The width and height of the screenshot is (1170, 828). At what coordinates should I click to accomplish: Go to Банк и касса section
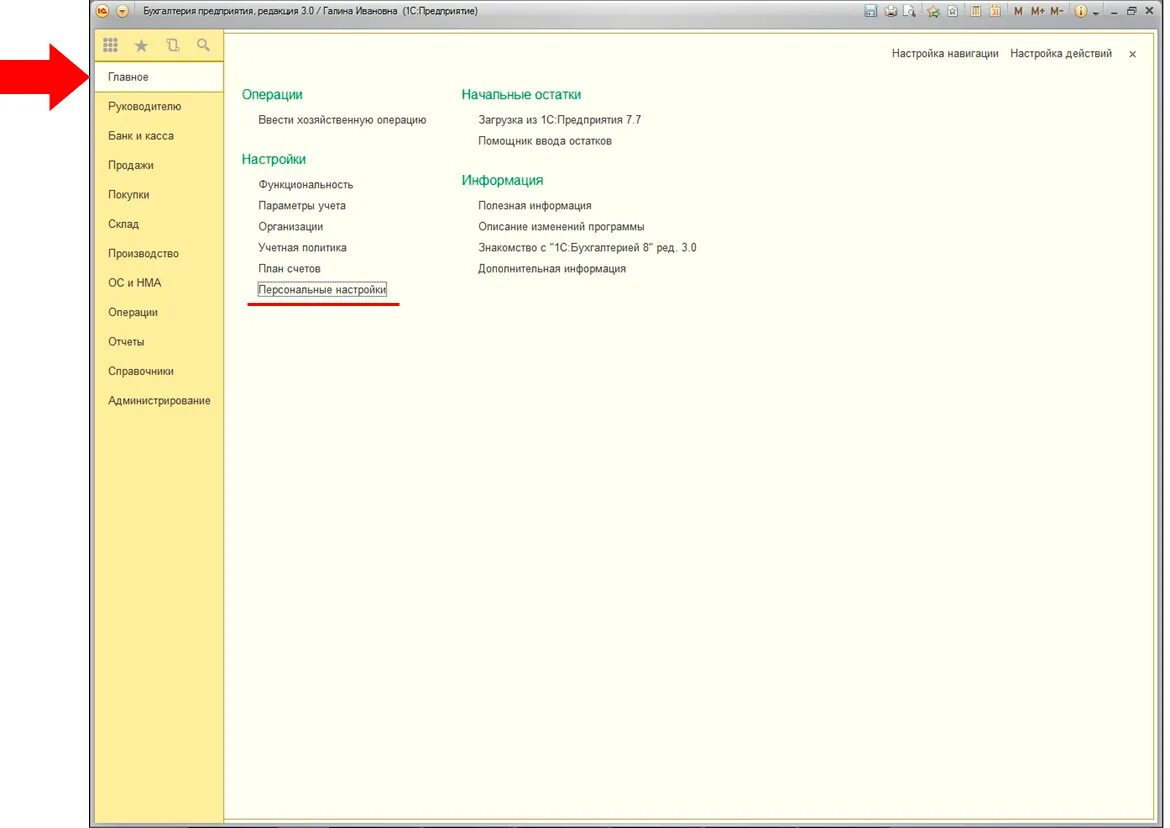coord(159,136)
